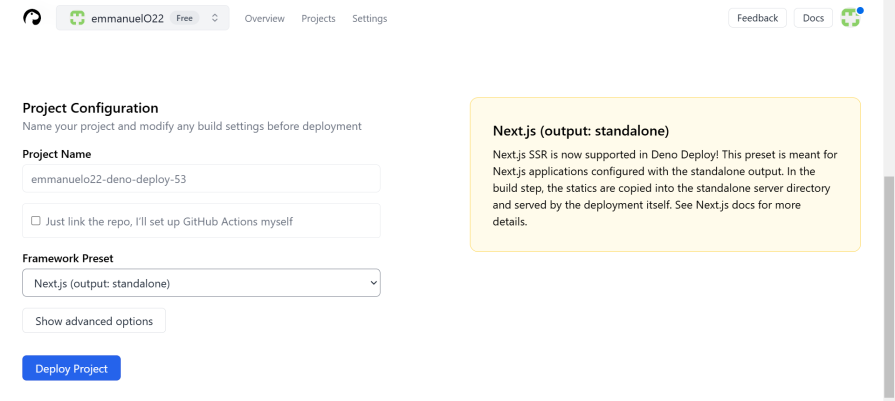This screenshot has width=895, height=401.
Task: Click the page vertical scrollbar
Action: [889, 287]
